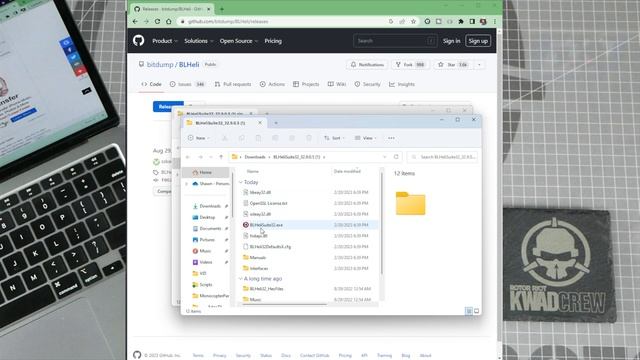This screenshot has height=360, width=640.
Task: Open GitHub Actions tab
Action: click(272, 84)
